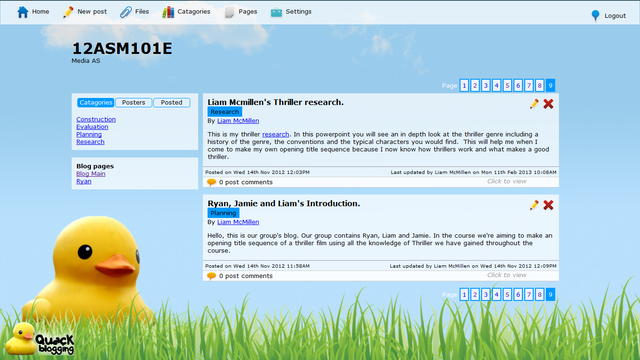
Task: Open the Files menu item
Action: pos(142,11)
